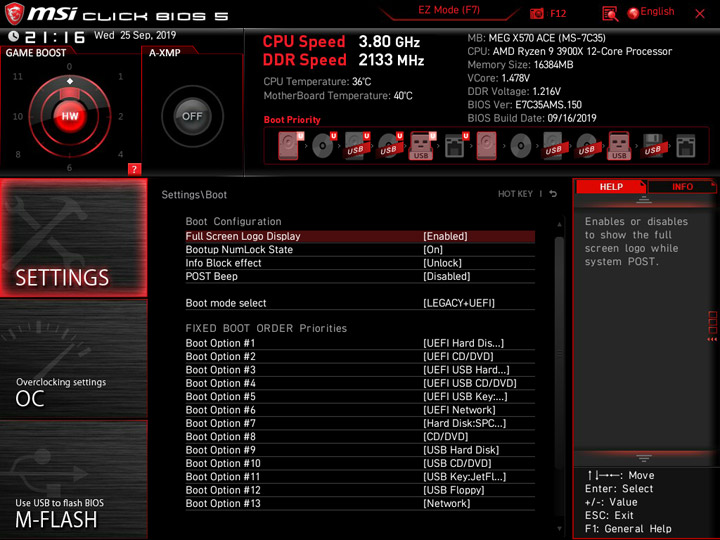The width and height of the screenshot is (720, 540).
Task: Click the HOT KEY label
Action: [515, 194]
